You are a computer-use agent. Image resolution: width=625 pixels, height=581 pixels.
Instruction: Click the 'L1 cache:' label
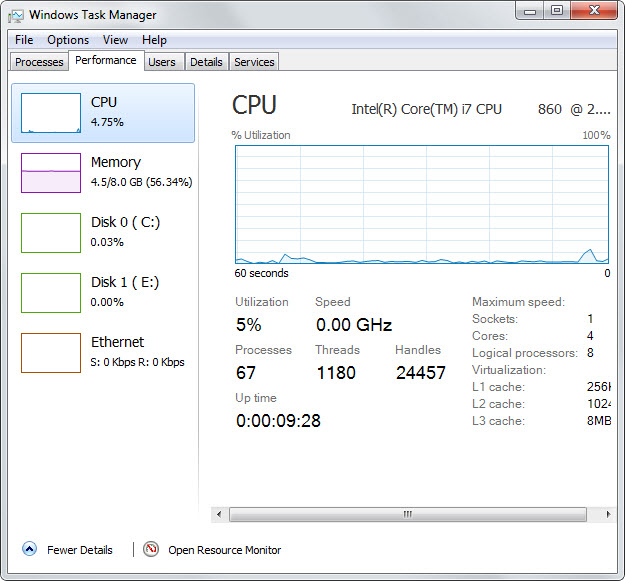click(498, 387)
